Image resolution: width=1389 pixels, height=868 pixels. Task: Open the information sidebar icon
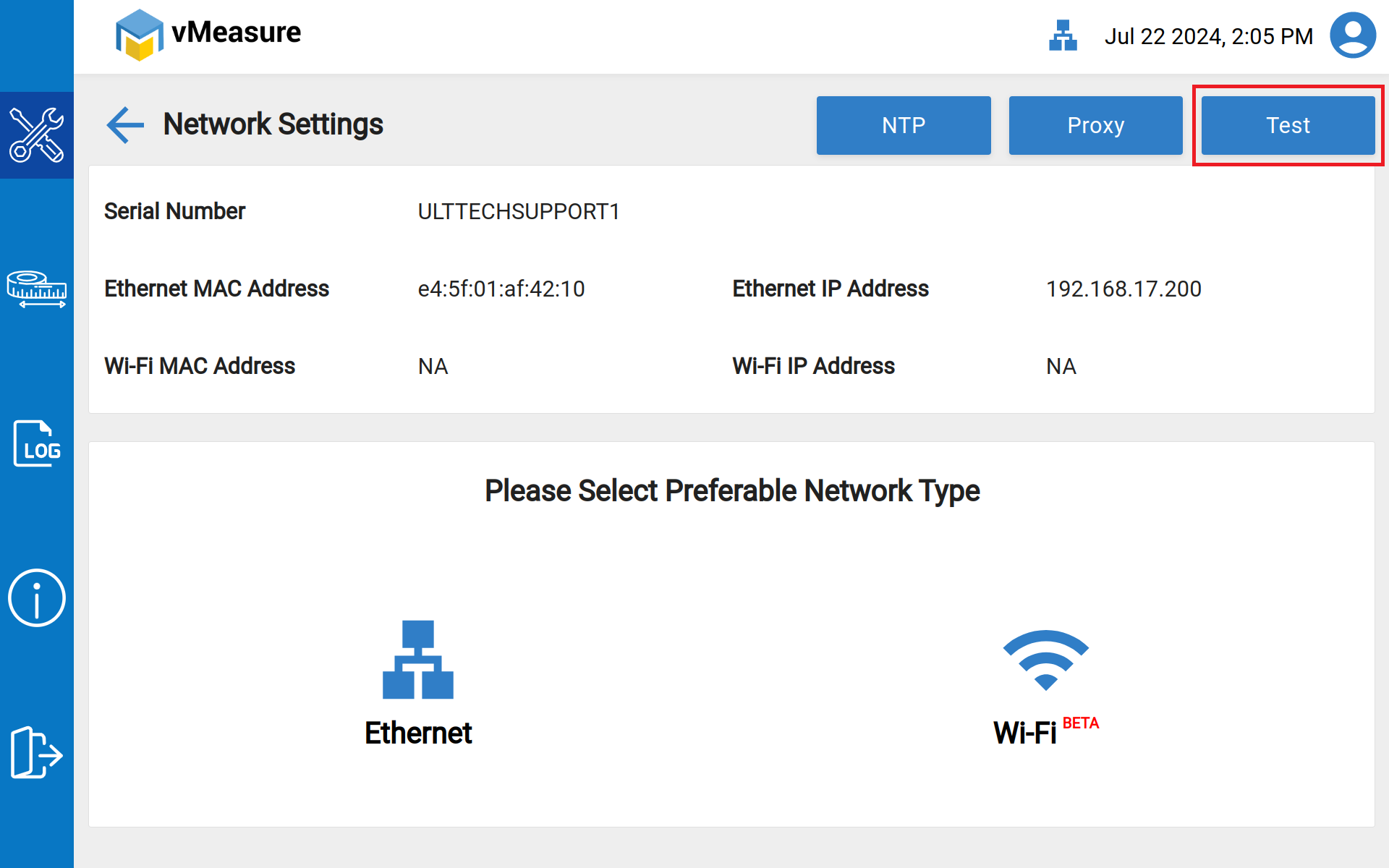[36, 598]
